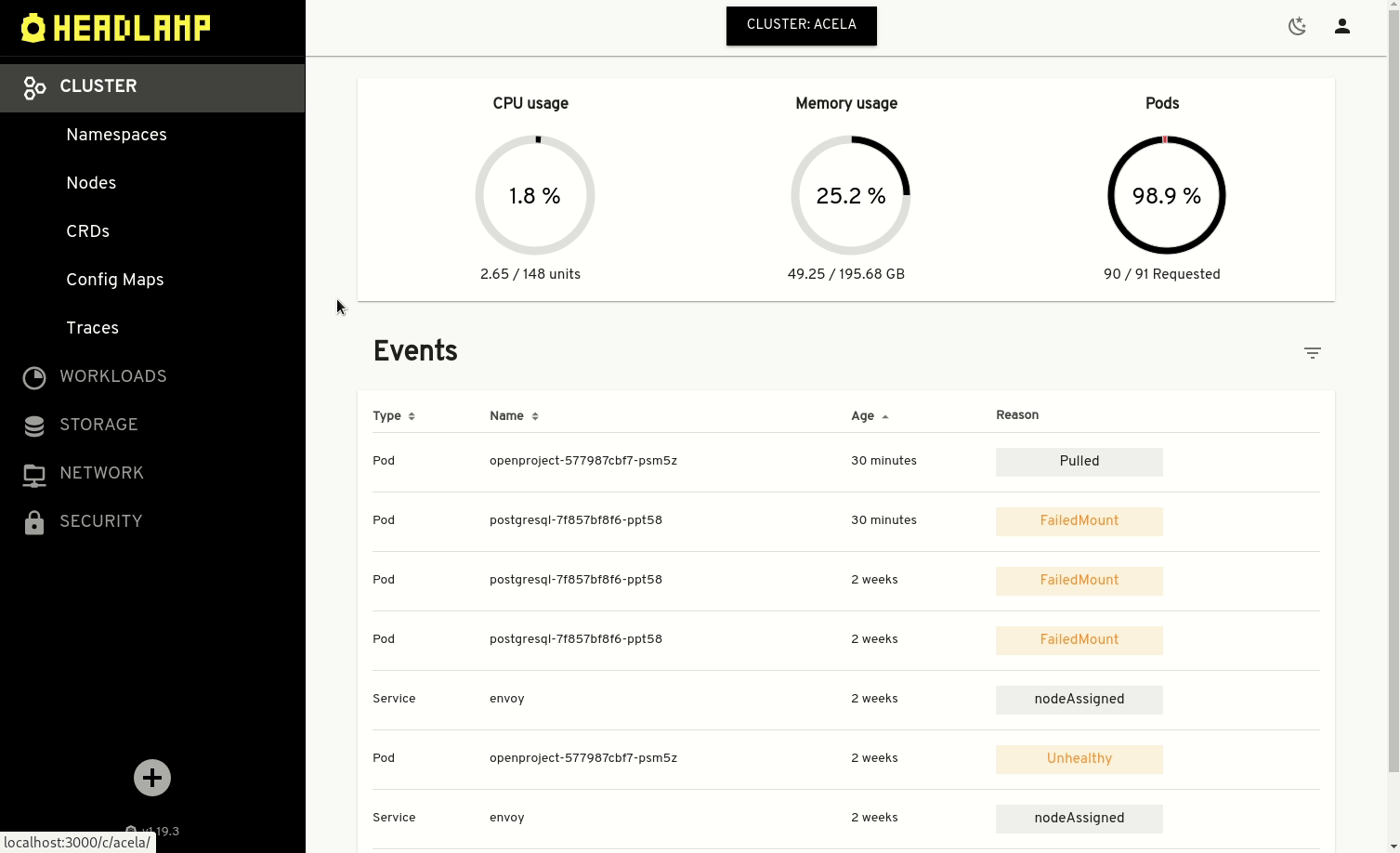
Task: Click the Headlamp logo
Action: [x=115, y=27]
